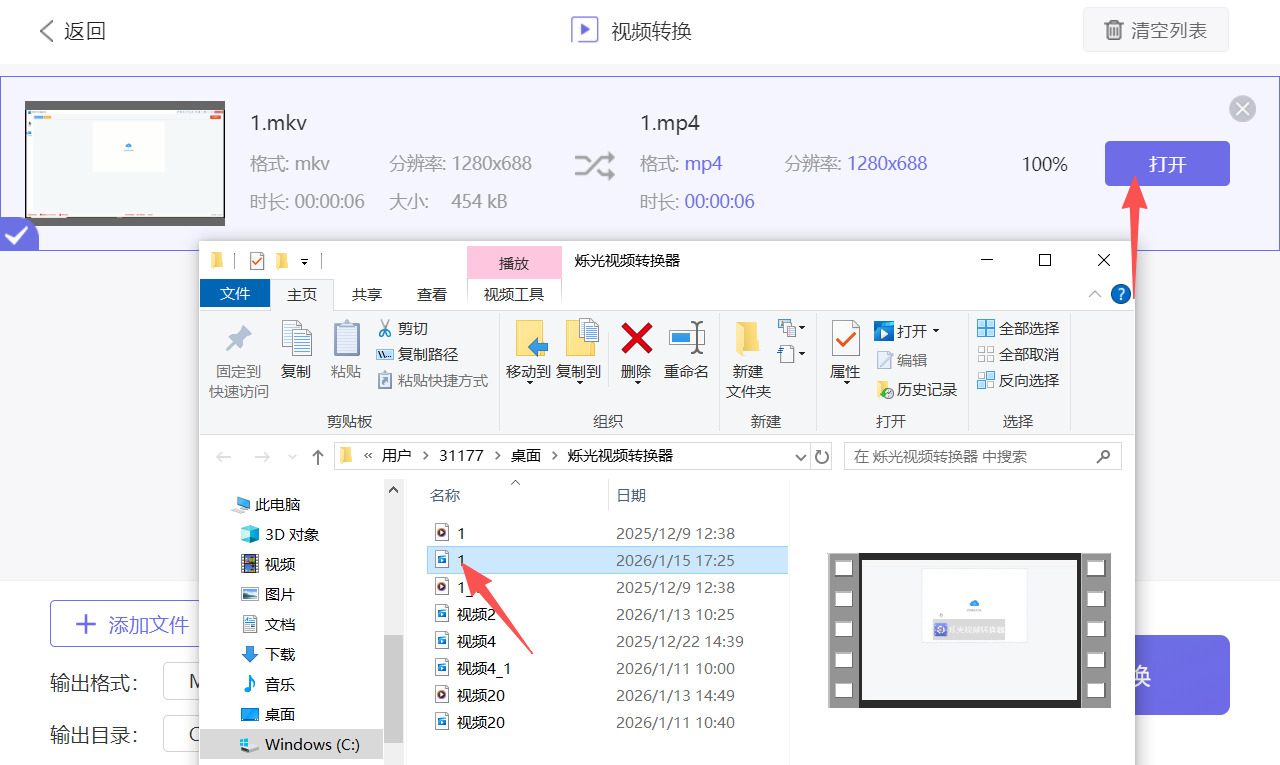Toggle the blue checkmark on the 1.mkv thumbnail
The image size is (1280, 765).
tap(20, 236)
